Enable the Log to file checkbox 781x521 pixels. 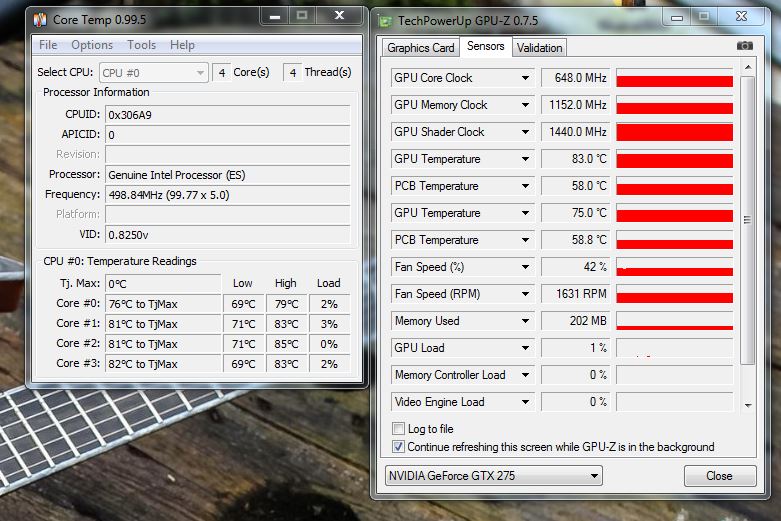click(x=398, y=428)
